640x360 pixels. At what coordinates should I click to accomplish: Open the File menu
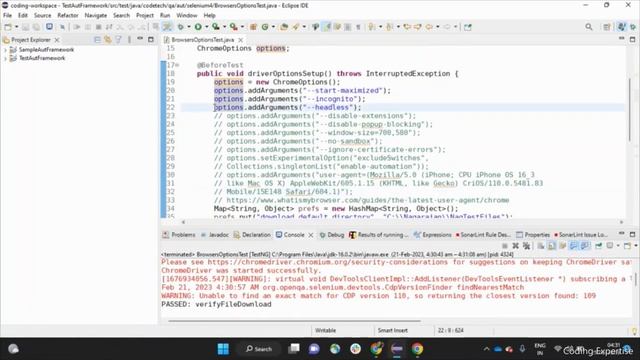click(x=7, y=16)
